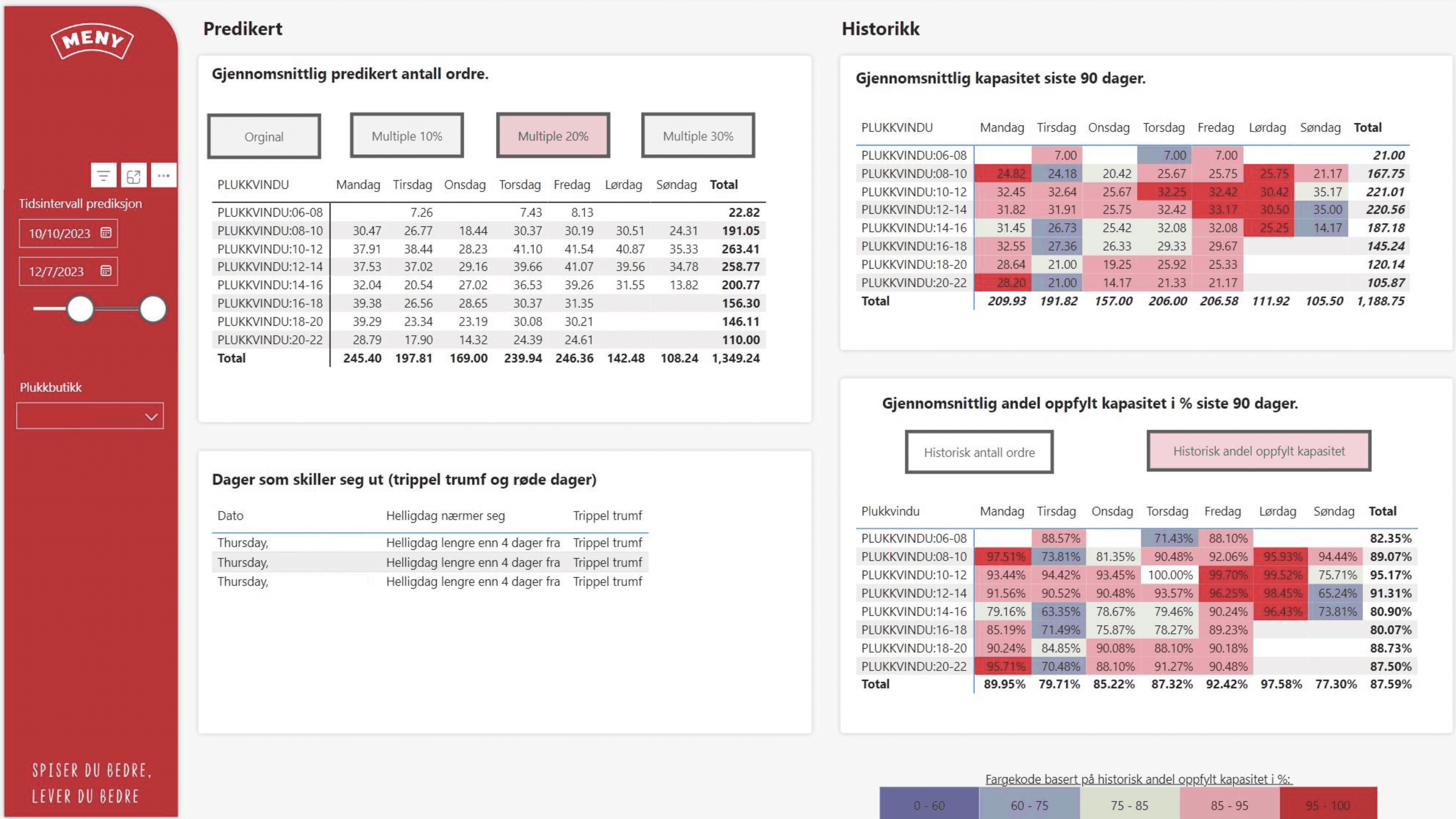Select andel overall total 87.59%
Viewport: 1456px width, 819px height.
(x=1391, y=684)
